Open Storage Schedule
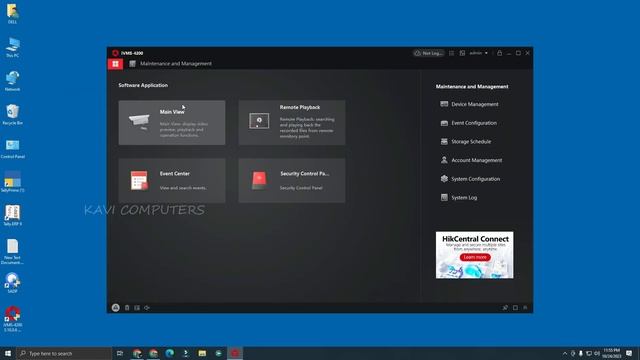Screen dimensions: 640x360 click(466, 142)
